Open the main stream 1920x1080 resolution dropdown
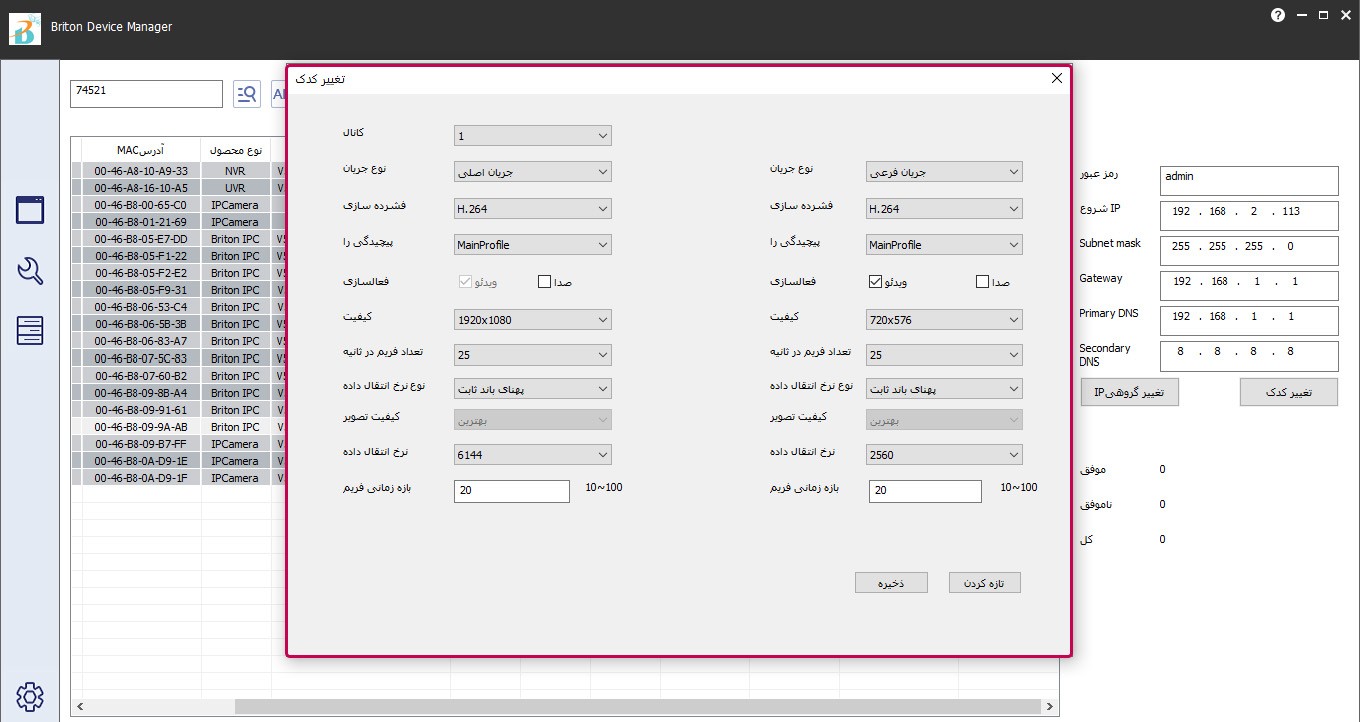 tap(532, 320)
